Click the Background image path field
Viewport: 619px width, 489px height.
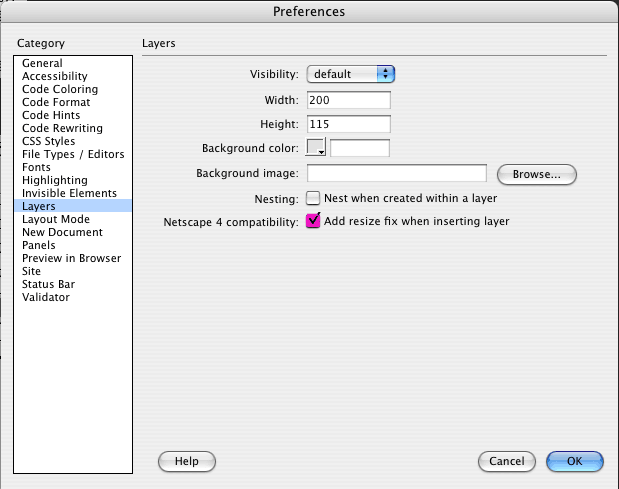[397, 173]
